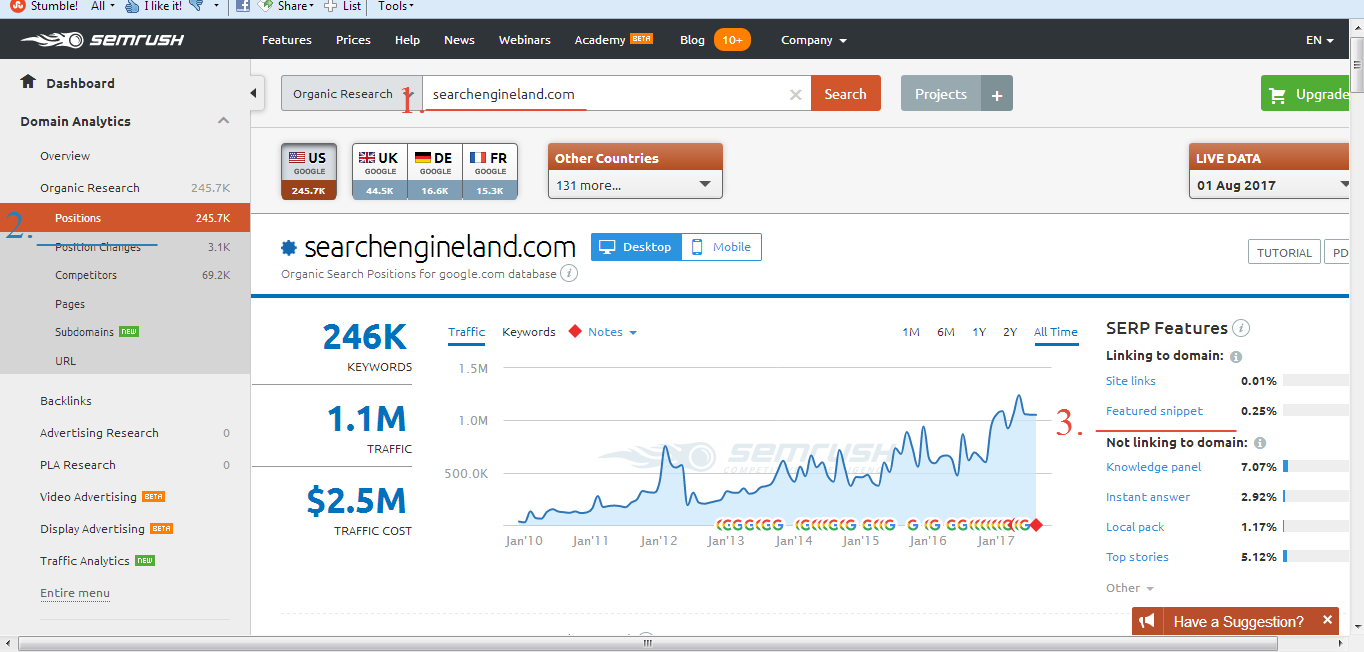The width and height of the screenshot is (1364, 652).
Task: Clear the search field with X icon
Action: 796,95
